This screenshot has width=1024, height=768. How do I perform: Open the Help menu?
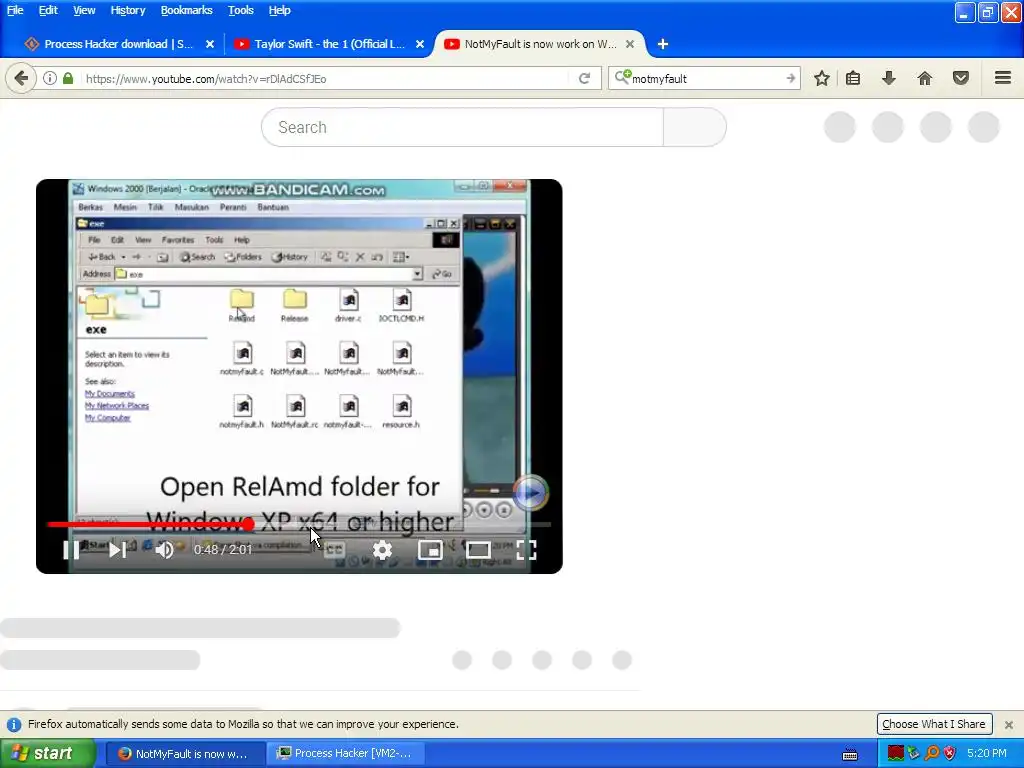279,10
